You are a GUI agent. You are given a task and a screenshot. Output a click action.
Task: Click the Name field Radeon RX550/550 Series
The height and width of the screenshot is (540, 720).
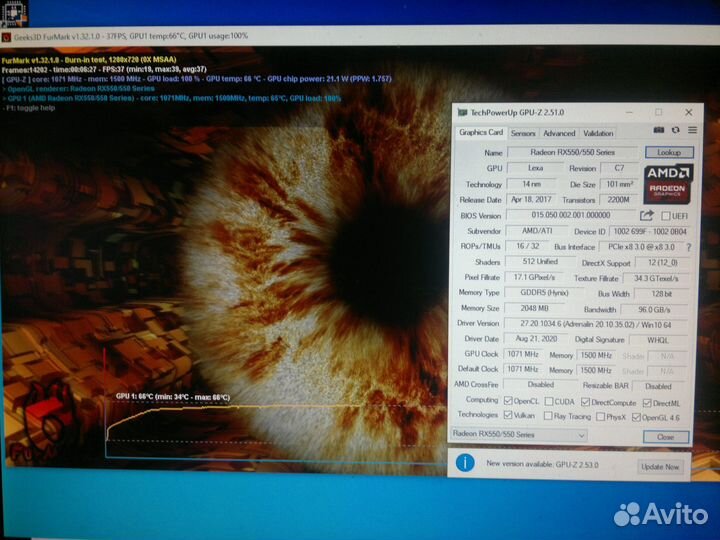(x=572, y=152)
